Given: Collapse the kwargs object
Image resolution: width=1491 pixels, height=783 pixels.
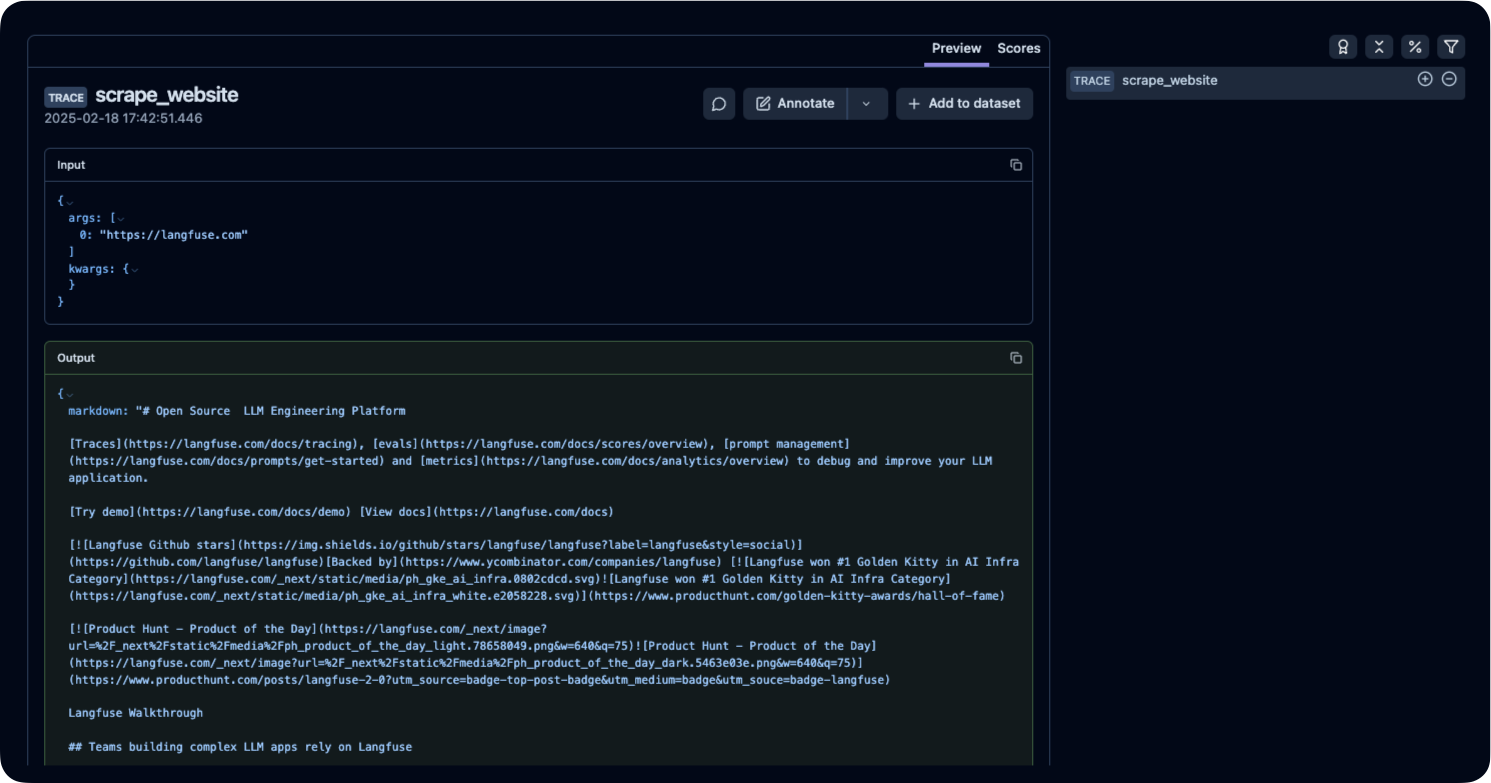Looking at the screenshot, I should click(x=136, y=268).
